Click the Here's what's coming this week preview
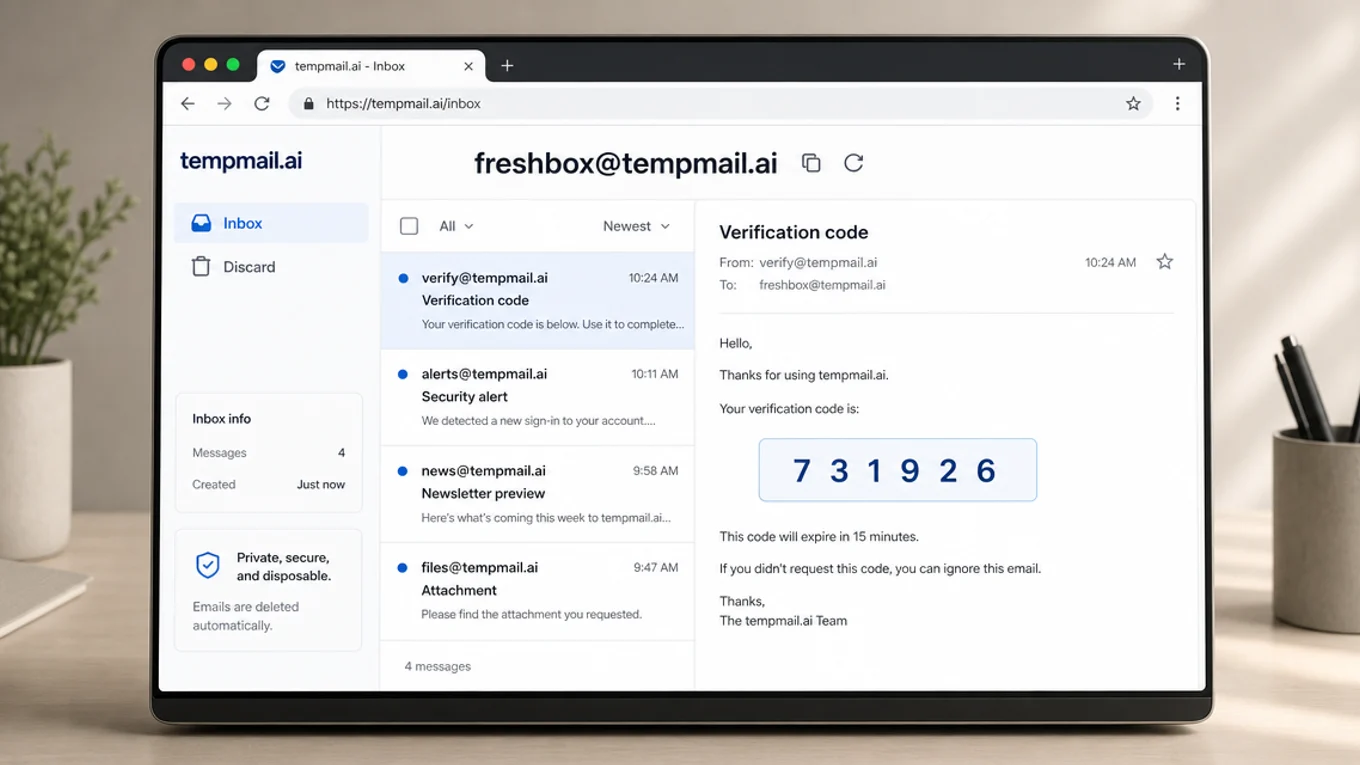 [546, 518]
